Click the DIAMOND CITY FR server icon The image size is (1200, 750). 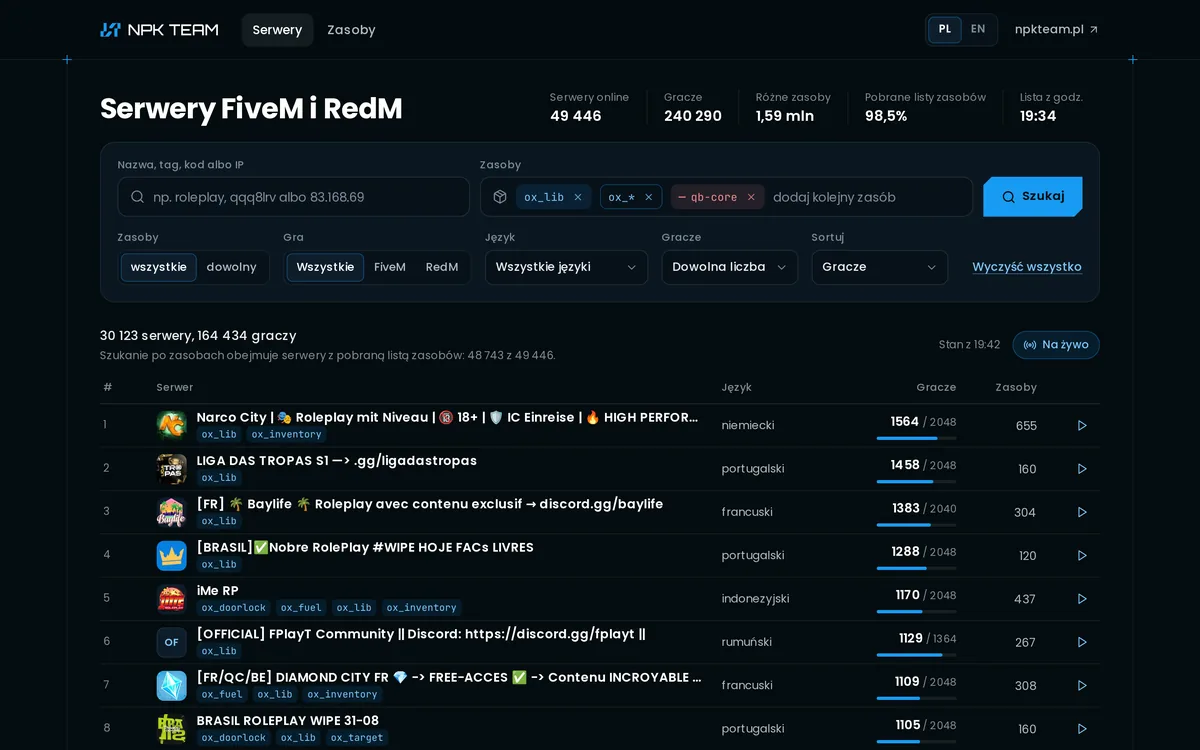pos(172,685)
